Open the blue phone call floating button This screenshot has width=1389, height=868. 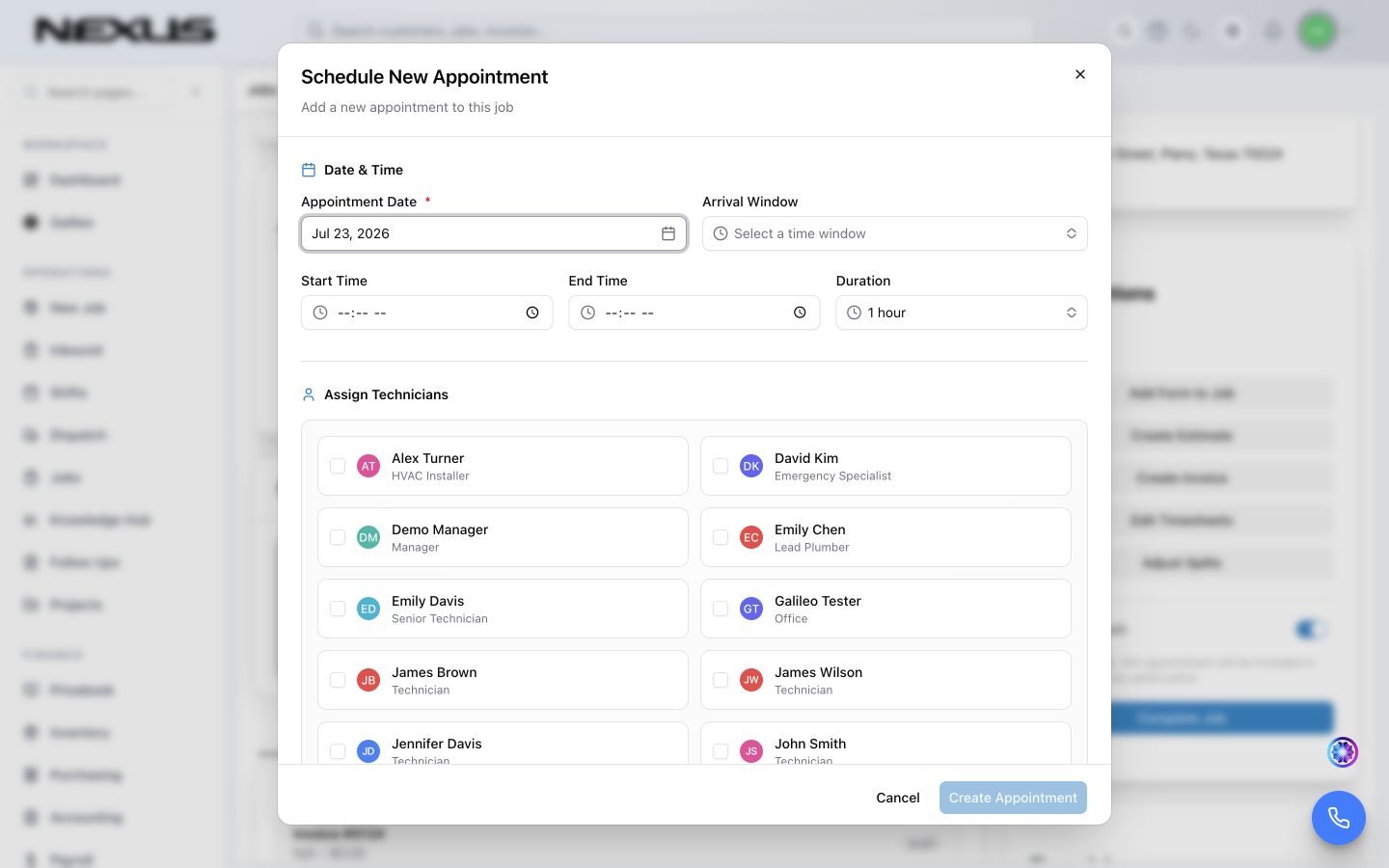(1339, 818)
